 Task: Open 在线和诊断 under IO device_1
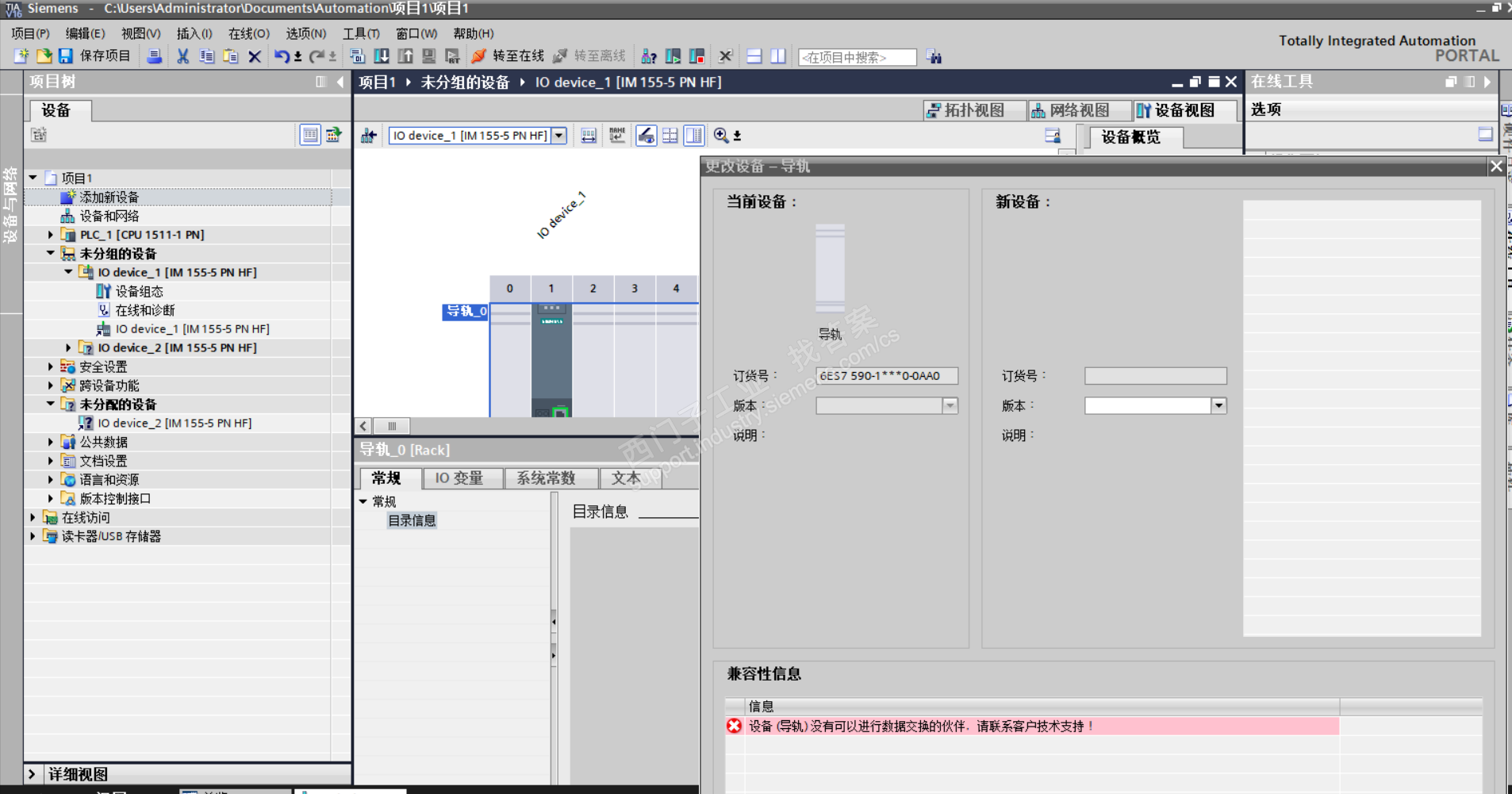pos(144,310)
